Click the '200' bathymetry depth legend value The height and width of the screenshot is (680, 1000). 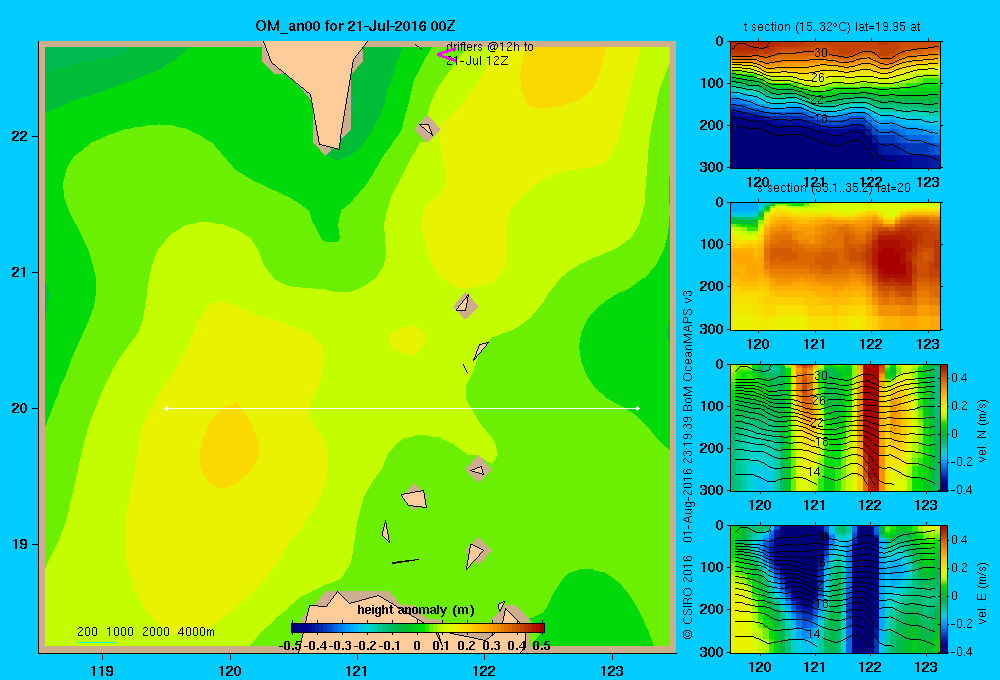[87, 632]
